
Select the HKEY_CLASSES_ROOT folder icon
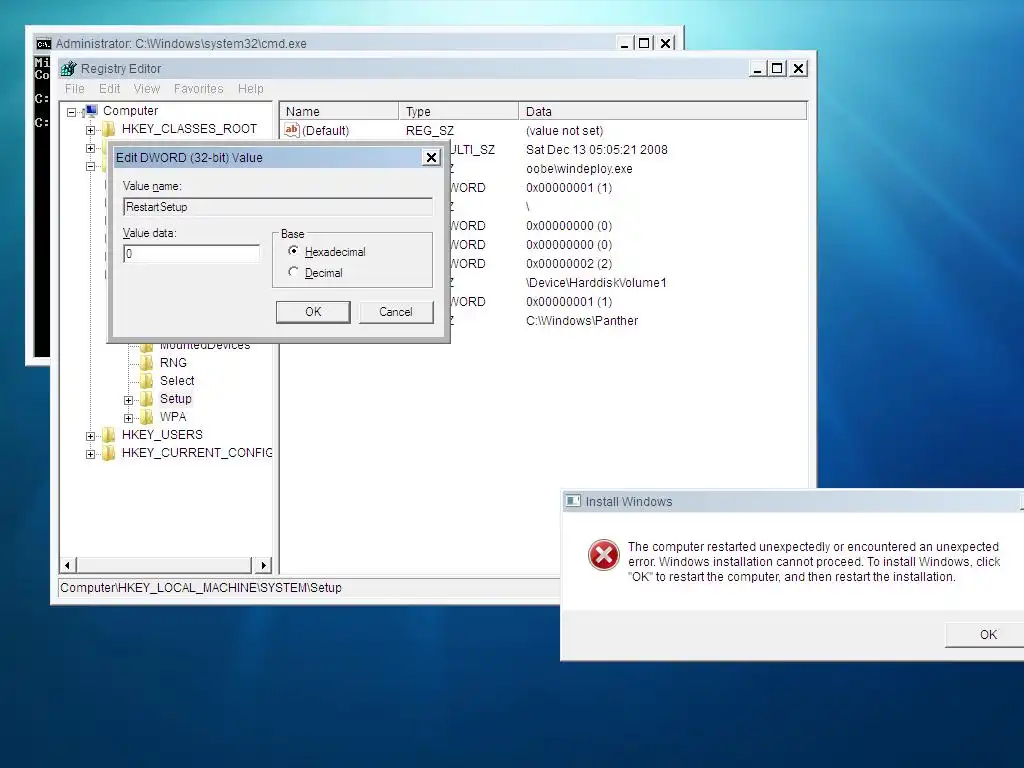(109, 129)
